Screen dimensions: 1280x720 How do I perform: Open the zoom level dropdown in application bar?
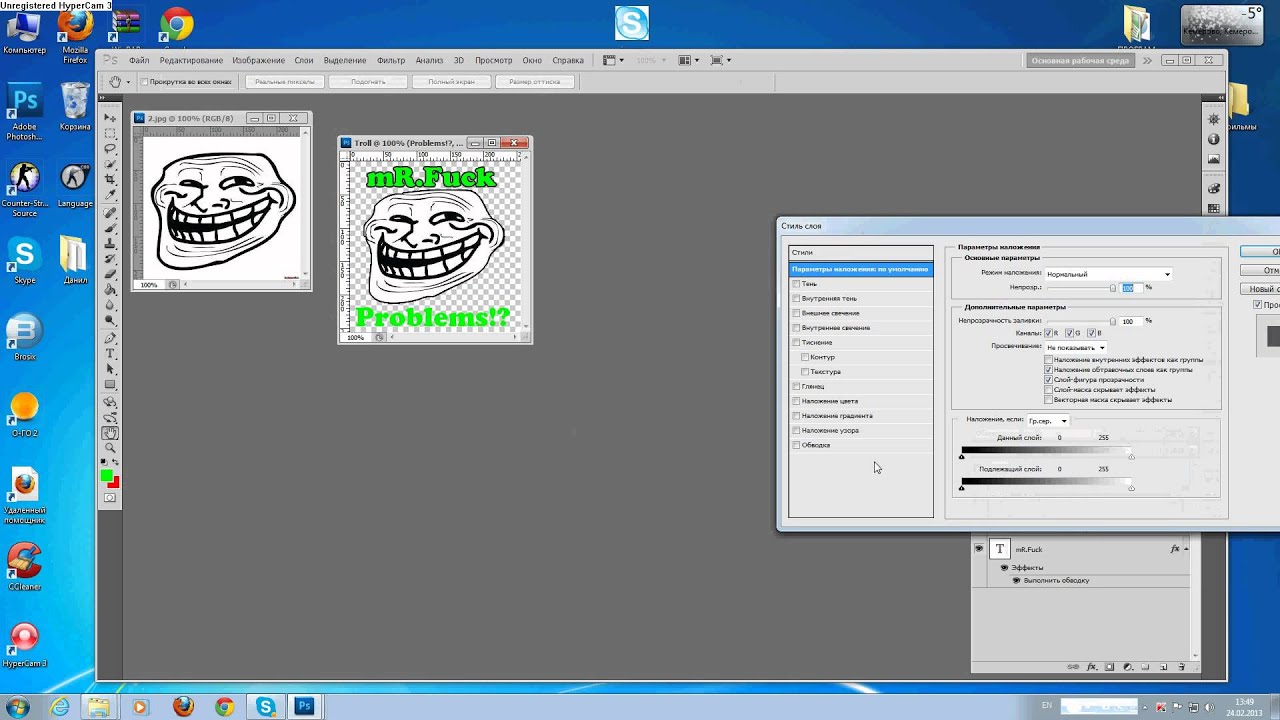tap(652, 60)
